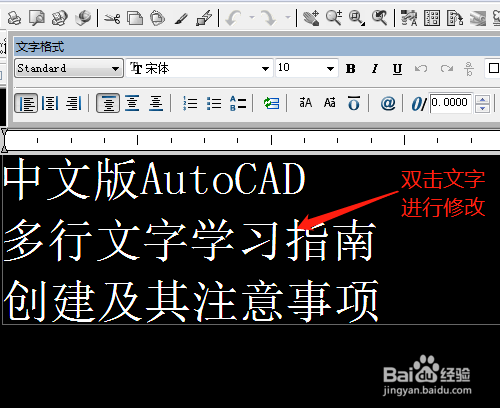500x408 pixels.
Task: Toggle Italic formatting
Action: [x=374, y=69]
